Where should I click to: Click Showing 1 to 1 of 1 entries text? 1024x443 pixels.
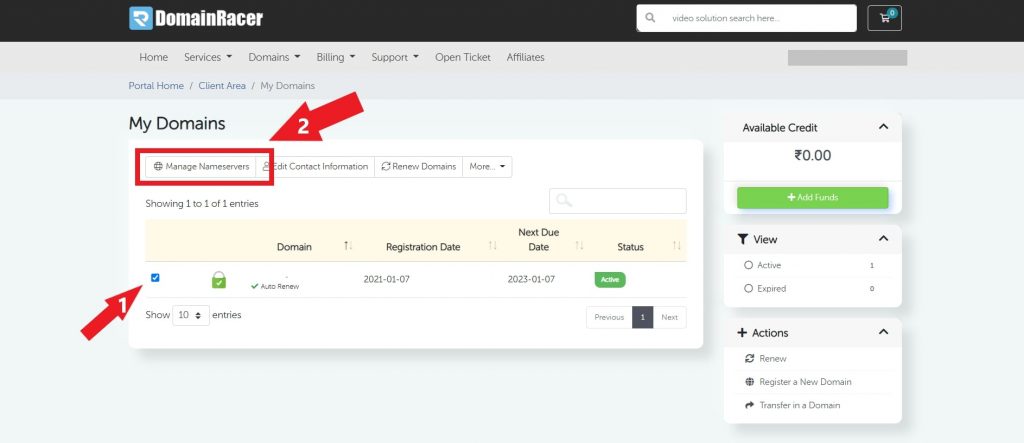[202, 204]
